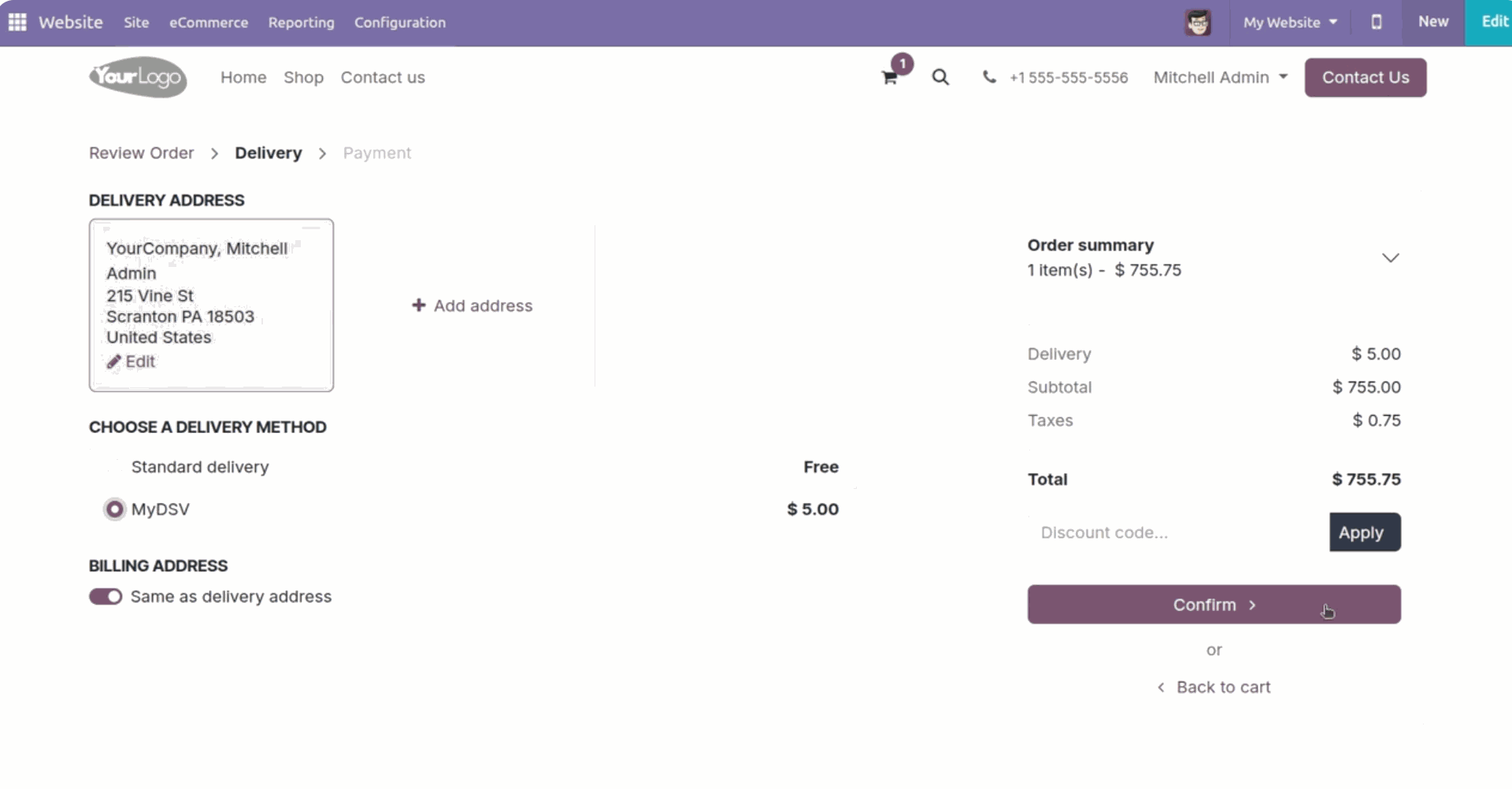Click the plus Add address icon
Screen dimensions: 1512x789
coord(419,306)
